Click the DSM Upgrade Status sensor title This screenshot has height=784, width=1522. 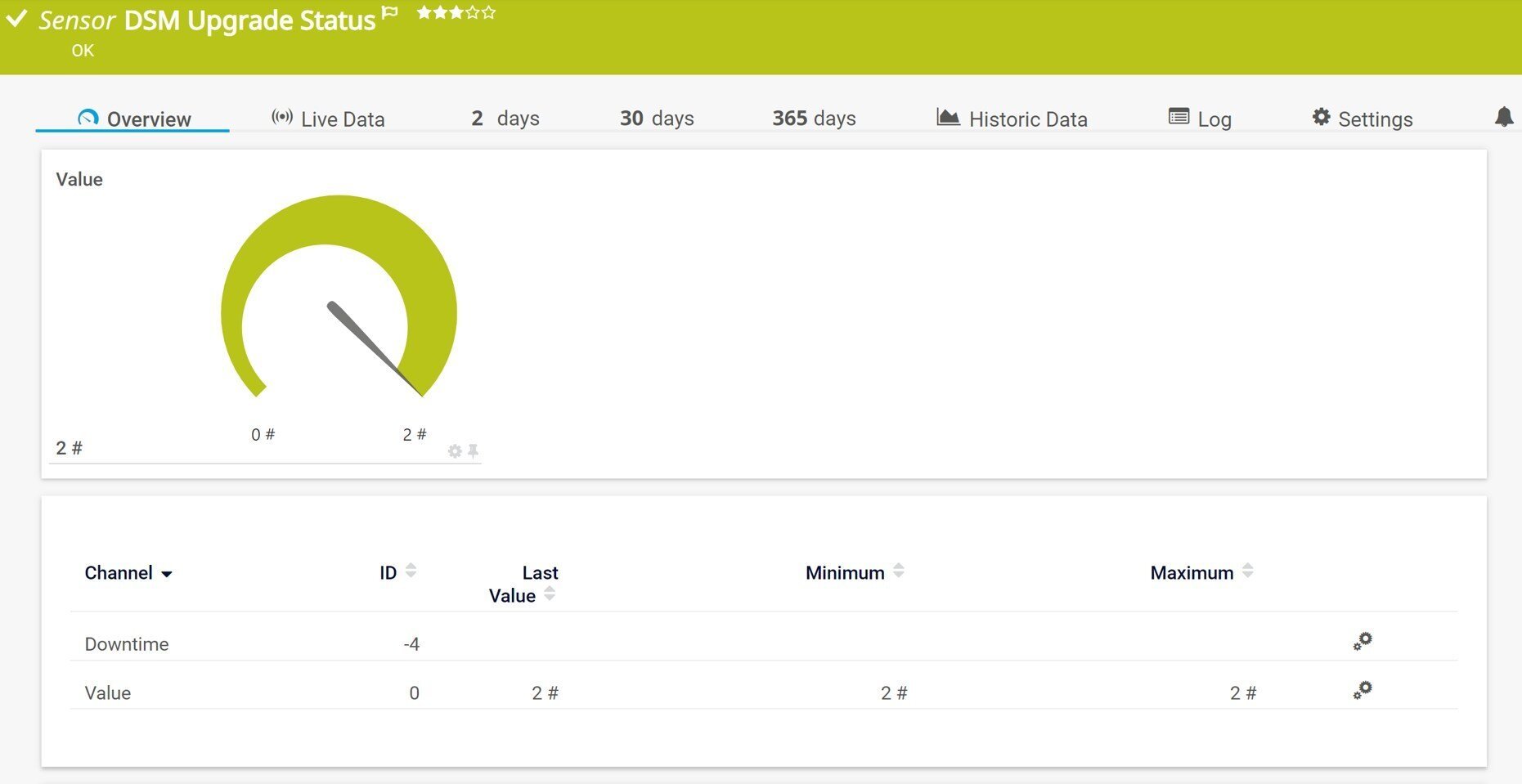pyautogui.click(x=249, y=20)
